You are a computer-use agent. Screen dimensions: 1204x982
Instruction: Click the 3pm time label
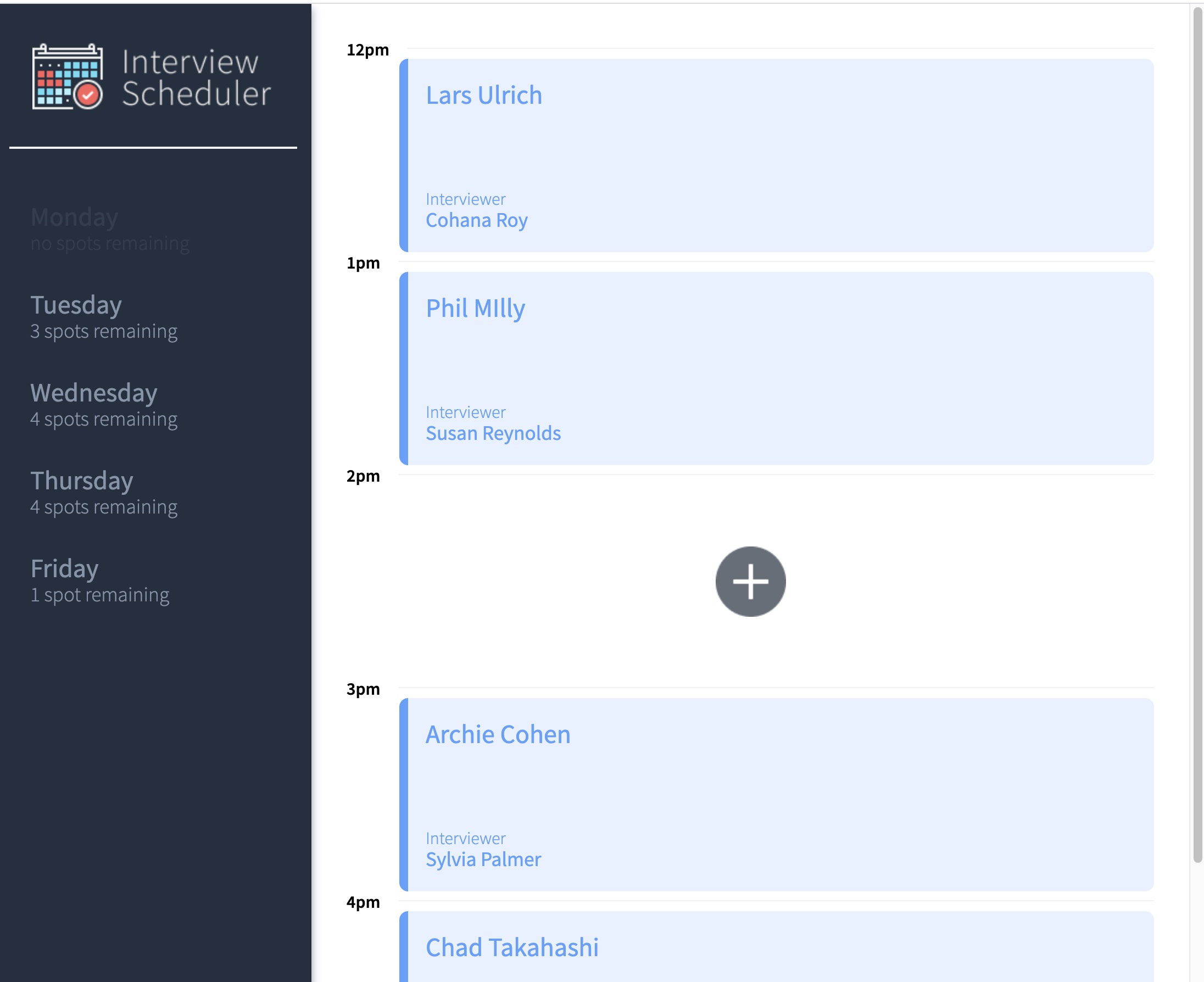[x=363, y=690]
